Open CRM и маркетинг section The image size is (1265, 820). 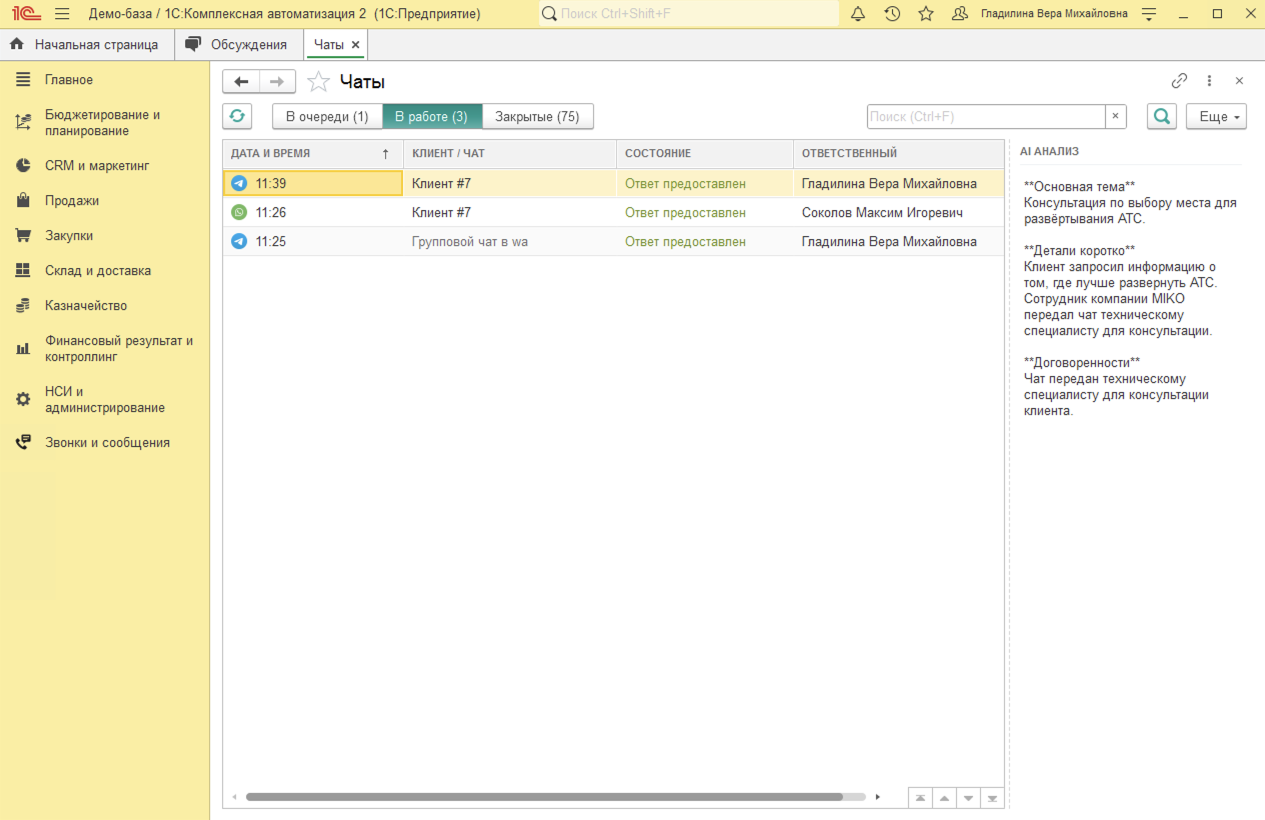point(96,165)
